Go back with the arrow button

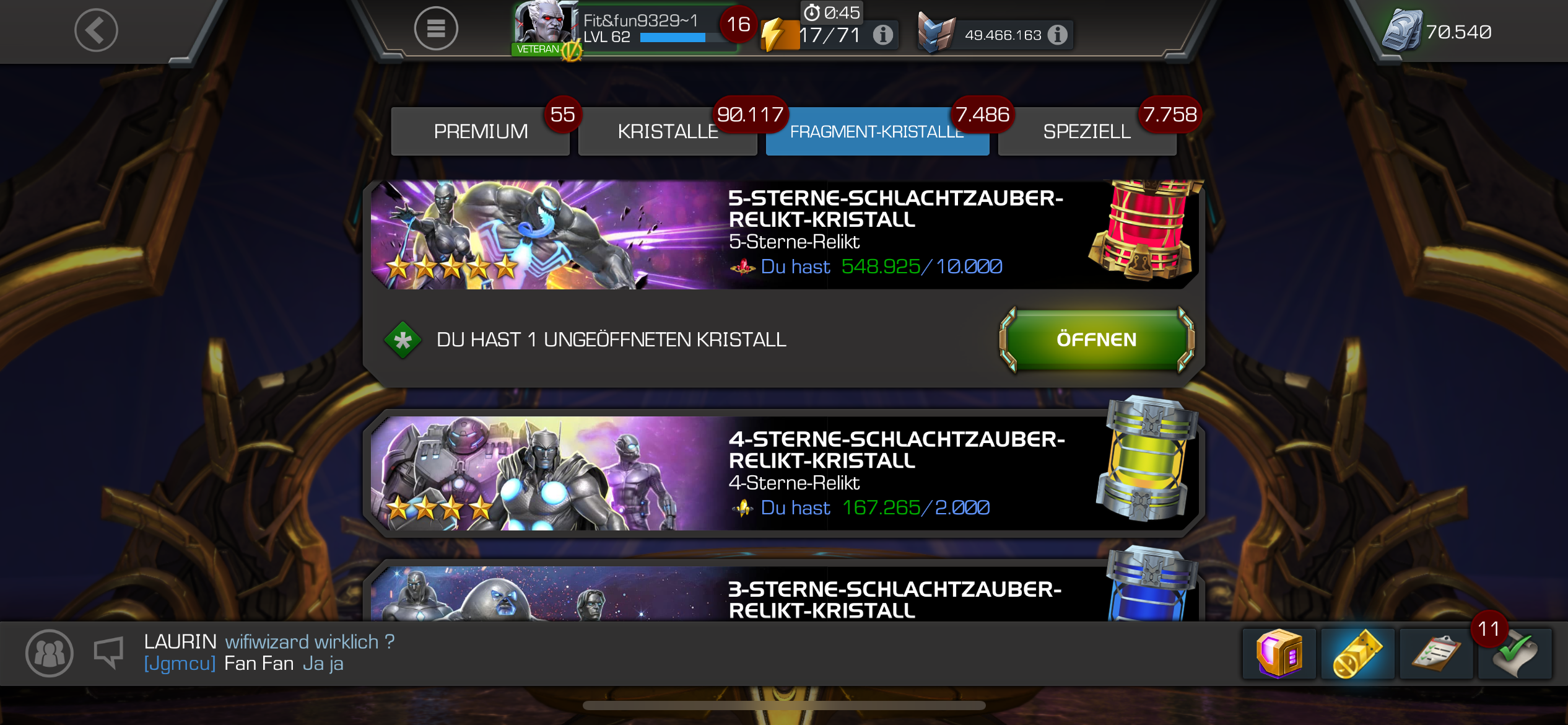(x=96, y=30)
